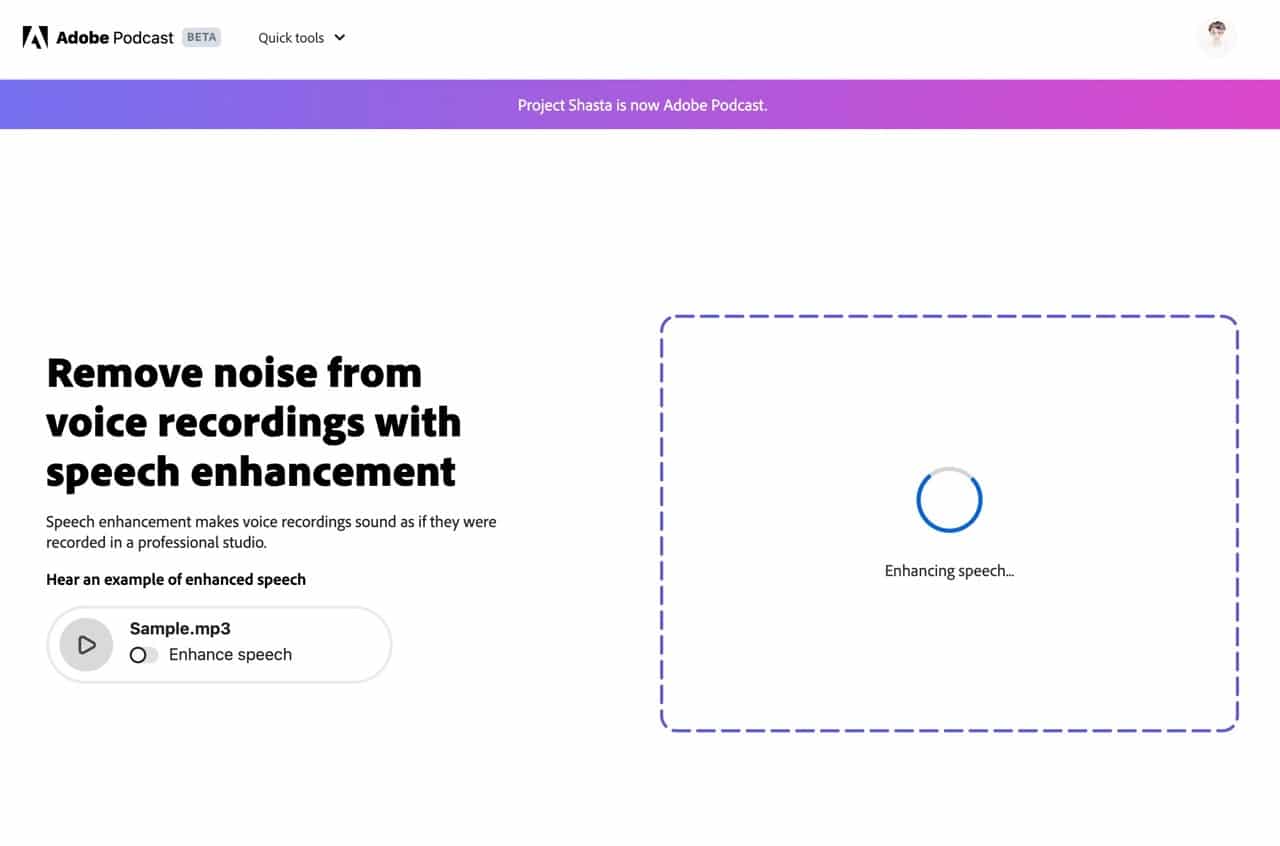
Task: Click the Adobe logo icon
Action: pyautogui.click(x=35, y=38)
